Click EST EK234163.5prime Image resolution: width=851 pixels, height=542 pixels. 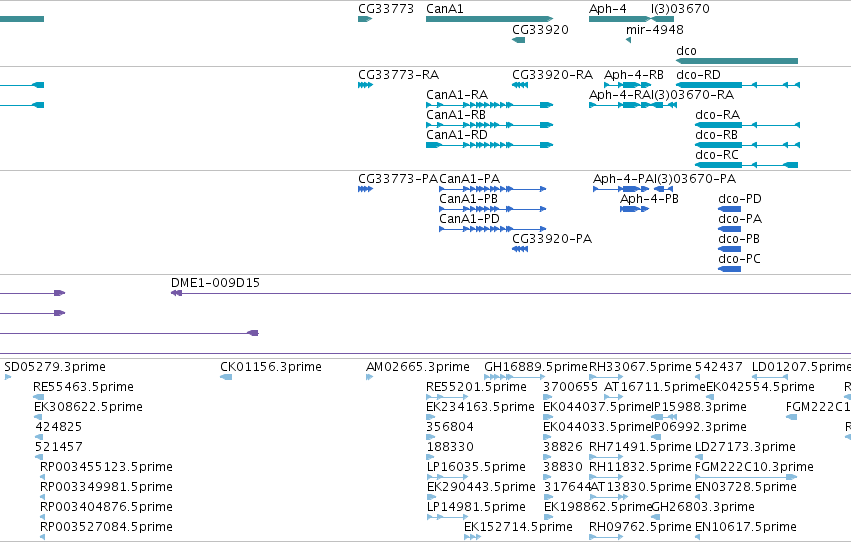pos(430,417)
